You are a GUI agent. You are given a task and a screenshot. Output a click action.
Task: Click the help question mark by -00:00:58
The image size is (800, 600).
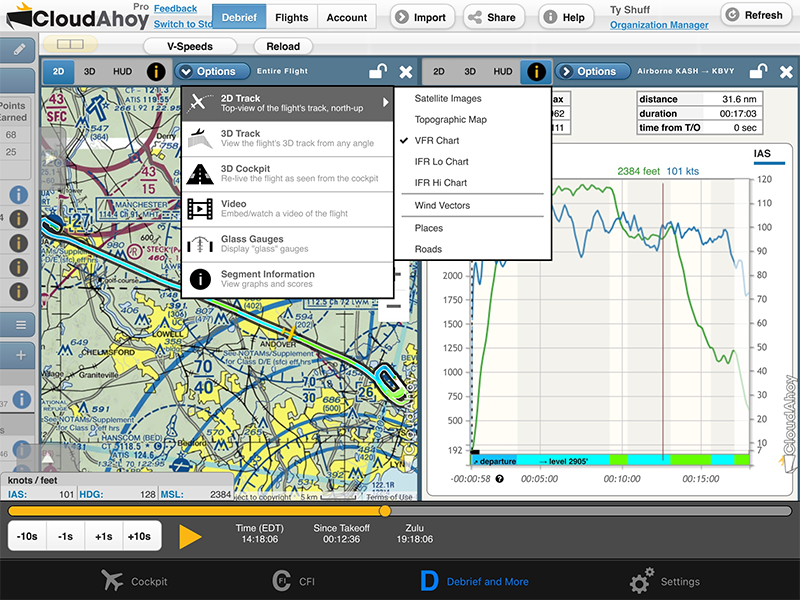[499, 479]
